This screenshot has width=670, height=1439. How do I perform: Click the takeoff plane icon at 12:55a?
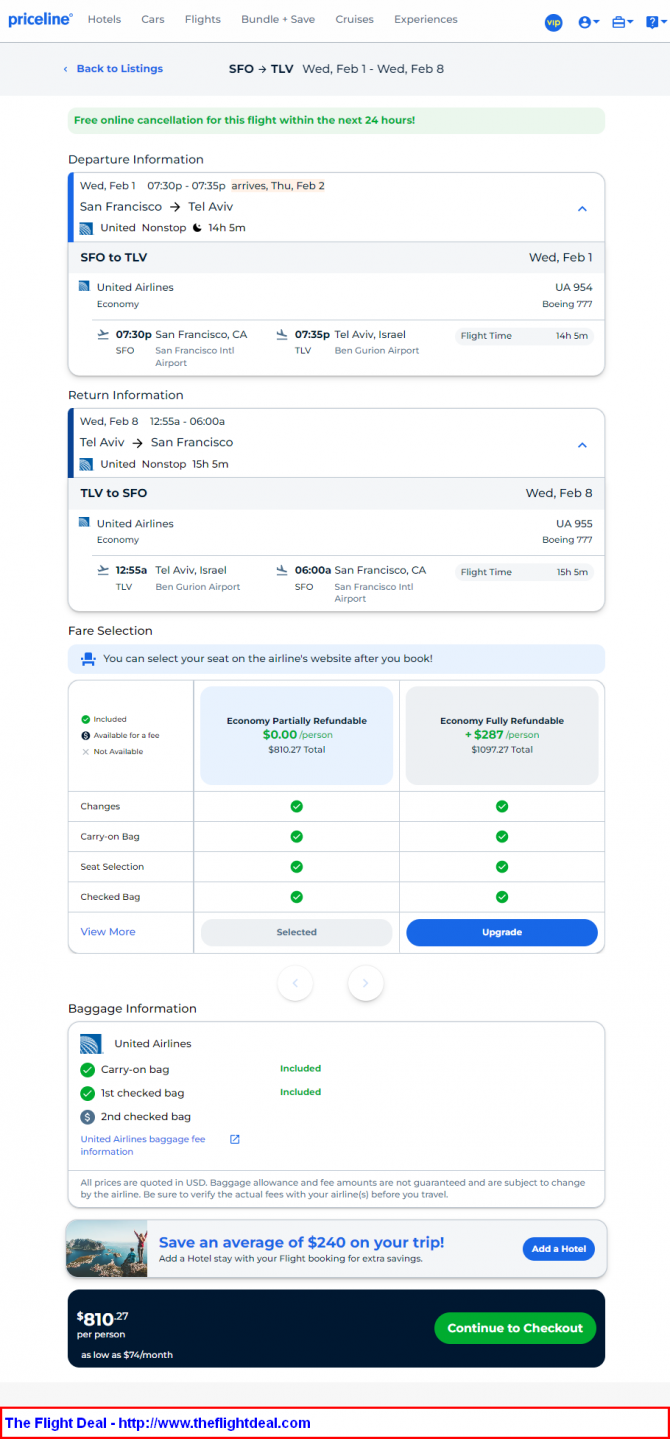[102, 570]
